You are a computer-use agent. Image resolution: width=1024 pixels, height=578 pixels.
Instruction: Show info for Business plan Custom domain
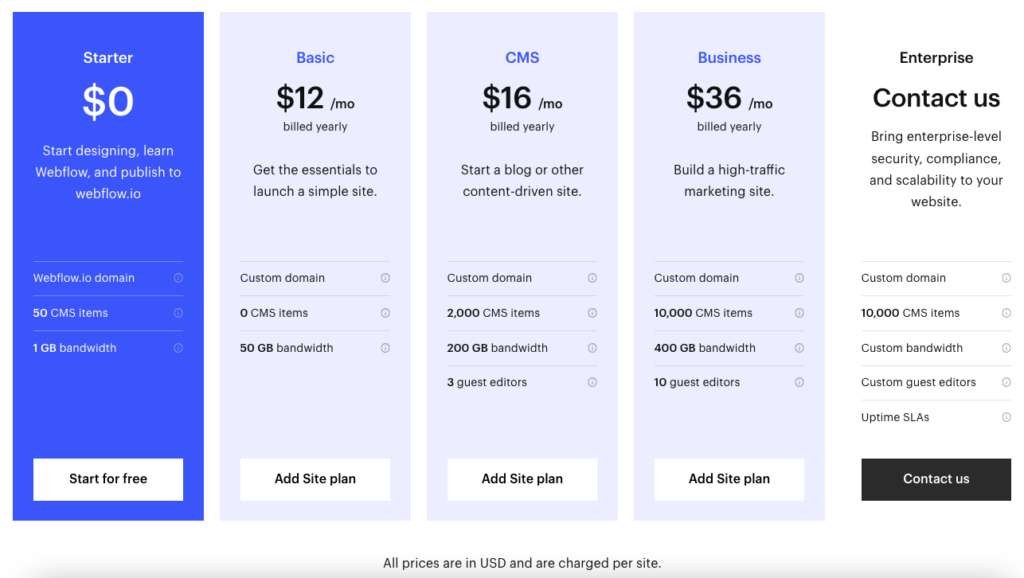(799, 278)
